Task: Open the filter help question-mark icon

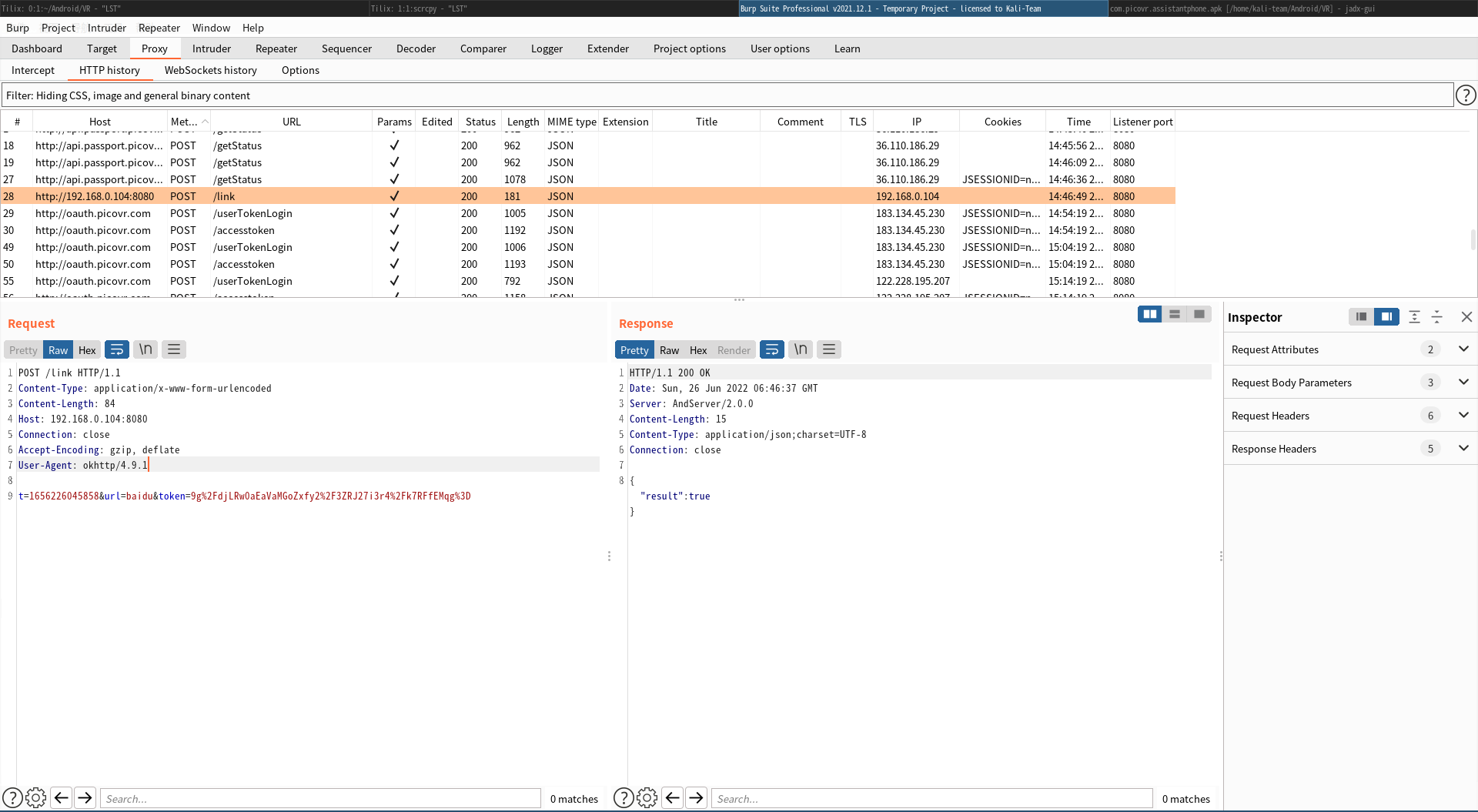Action: [x=1466, y=95]
